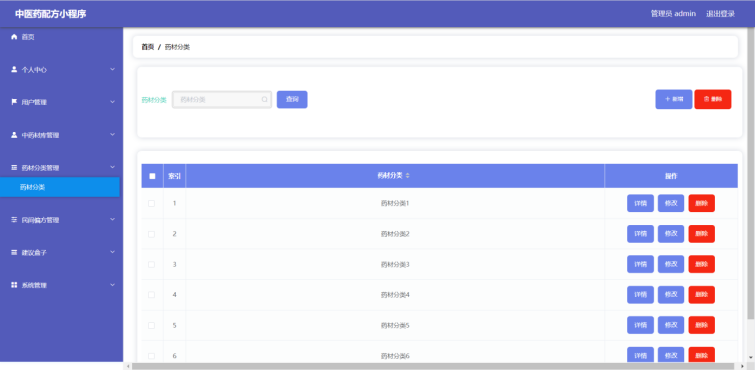
Task: Click the list icon next to 药材分类管理
Action: click(14, 167)
